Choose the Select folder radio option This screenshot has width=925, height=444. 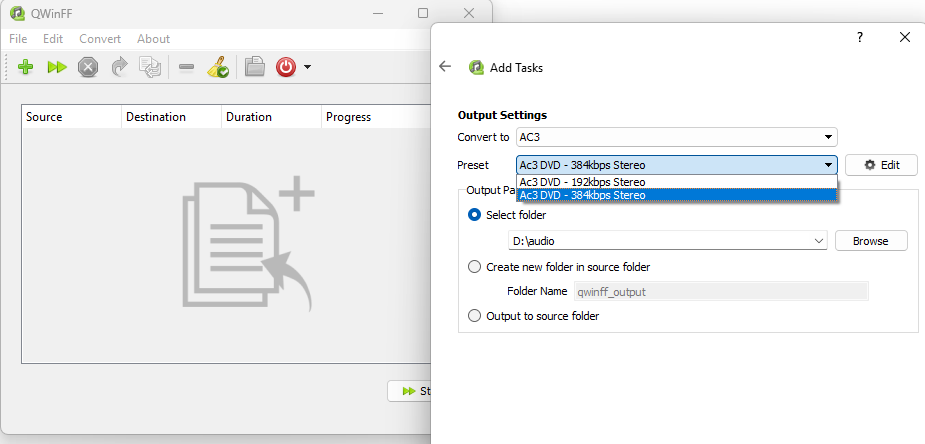[x=475, y=215]
